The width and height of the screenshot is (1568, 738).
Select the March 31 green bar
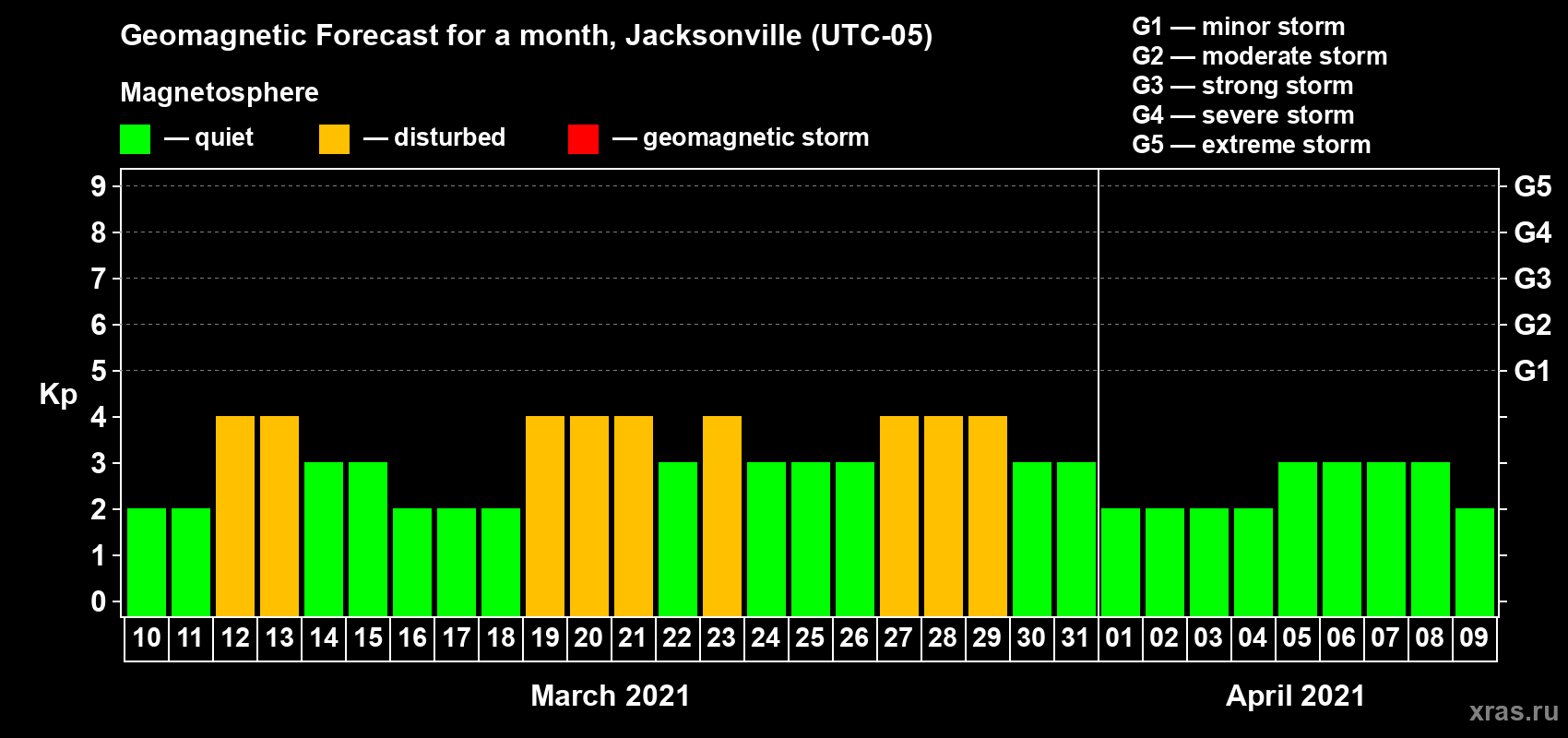(x=1076, y=539)
